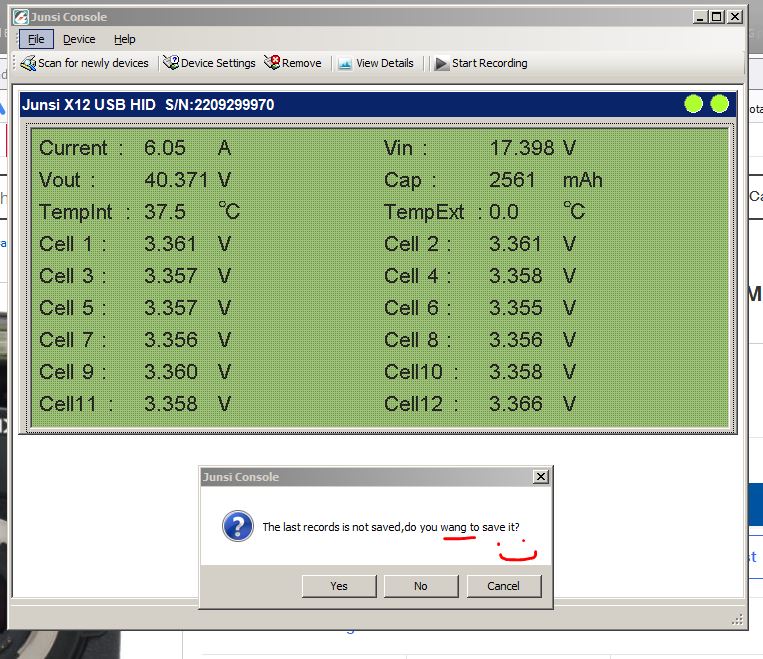Close the Junsi Console main window
Image resolution: width=763 pixels, height=659 pixels.
735,17
